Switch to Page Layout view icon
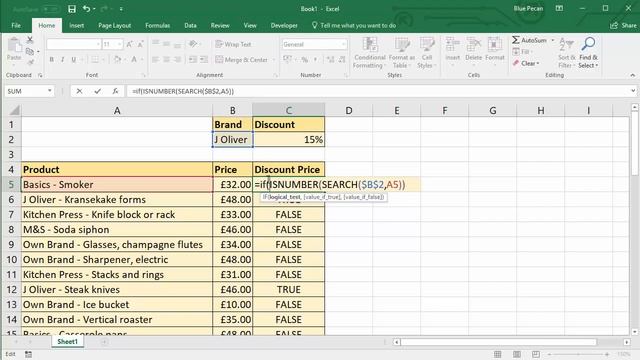640x360 pixels. pyautogui.click(x=517, y=354)
